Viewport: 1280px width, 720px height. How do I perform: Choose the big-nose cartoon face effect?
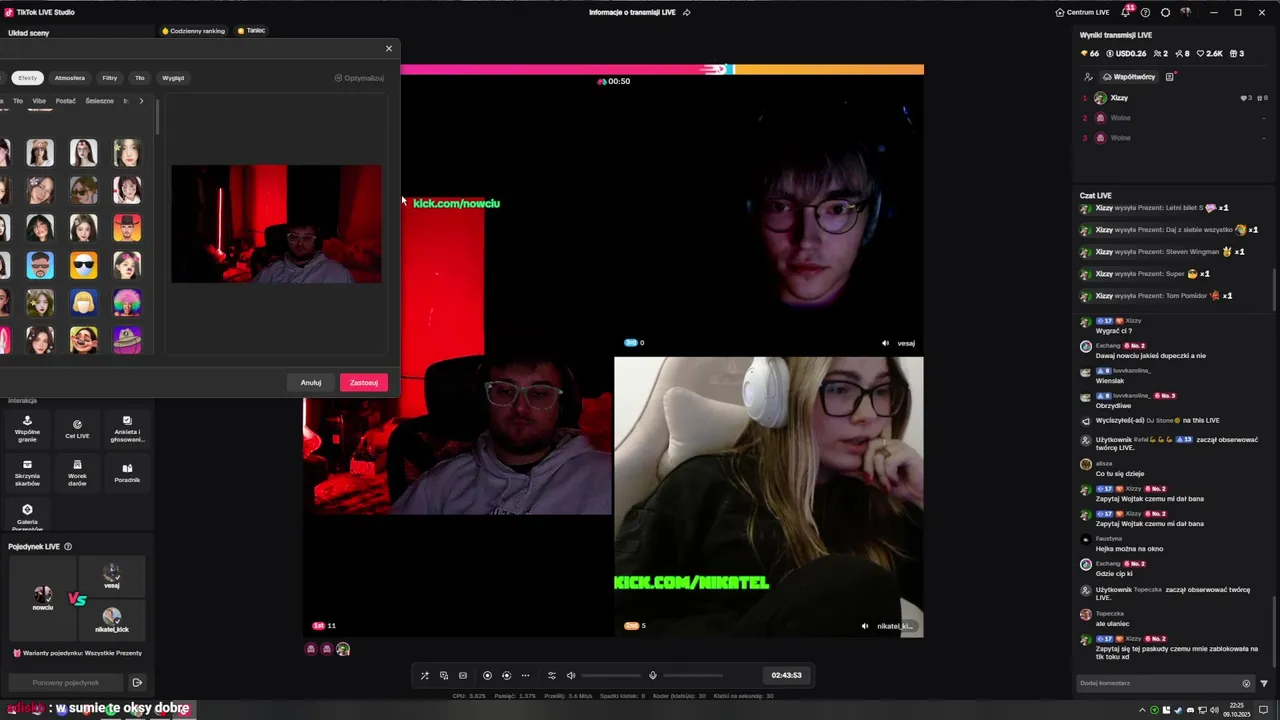[x=84, y=340]
